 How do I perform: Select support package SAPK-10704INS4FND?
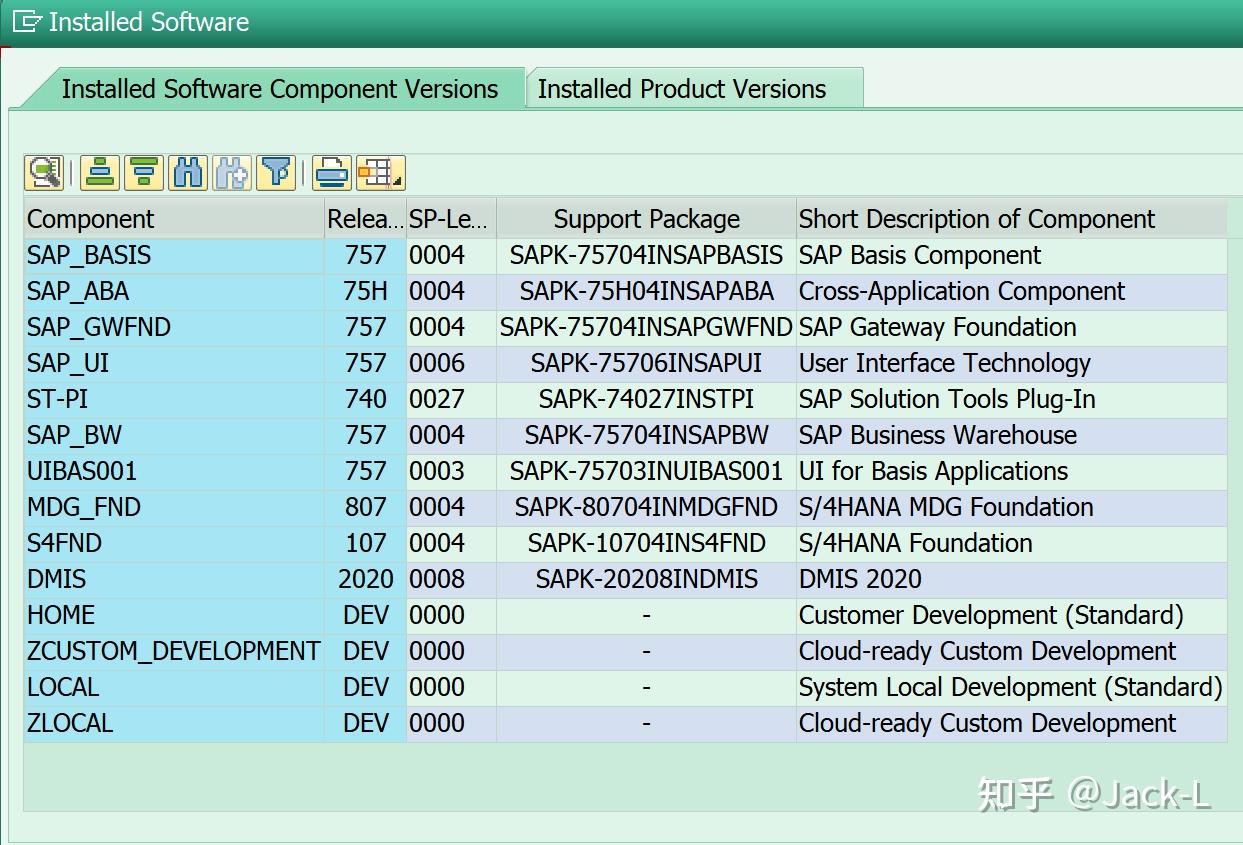646,543
